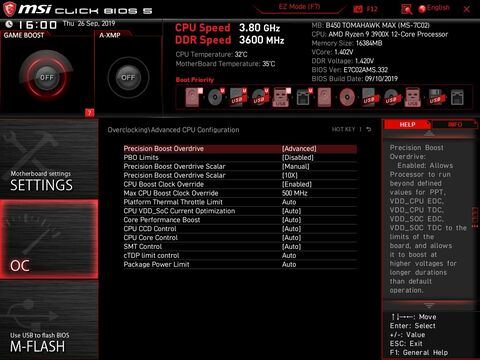Click the DDR Speed 3600 MHz readout
The height and width of the screenshot is (360, 480).
(x=230, y=40)
